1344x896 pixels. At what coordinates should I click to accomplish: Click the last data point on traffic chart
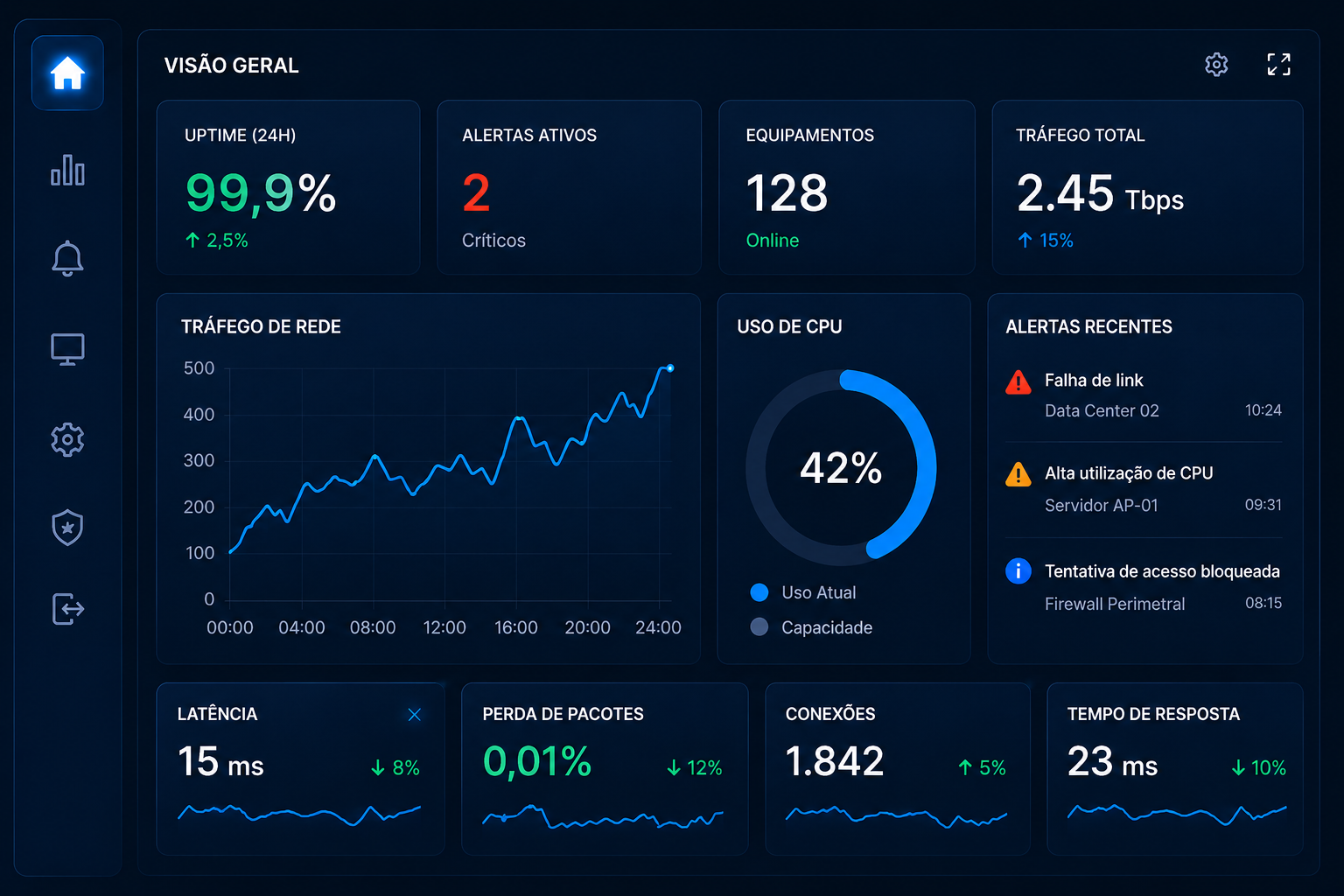[670, 368]
